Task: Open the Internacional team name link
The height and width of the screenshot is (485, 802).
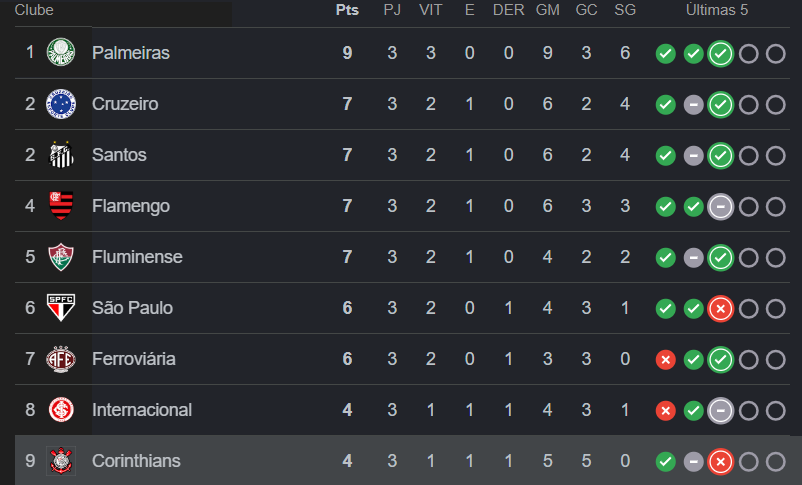Action: (142, 410)
